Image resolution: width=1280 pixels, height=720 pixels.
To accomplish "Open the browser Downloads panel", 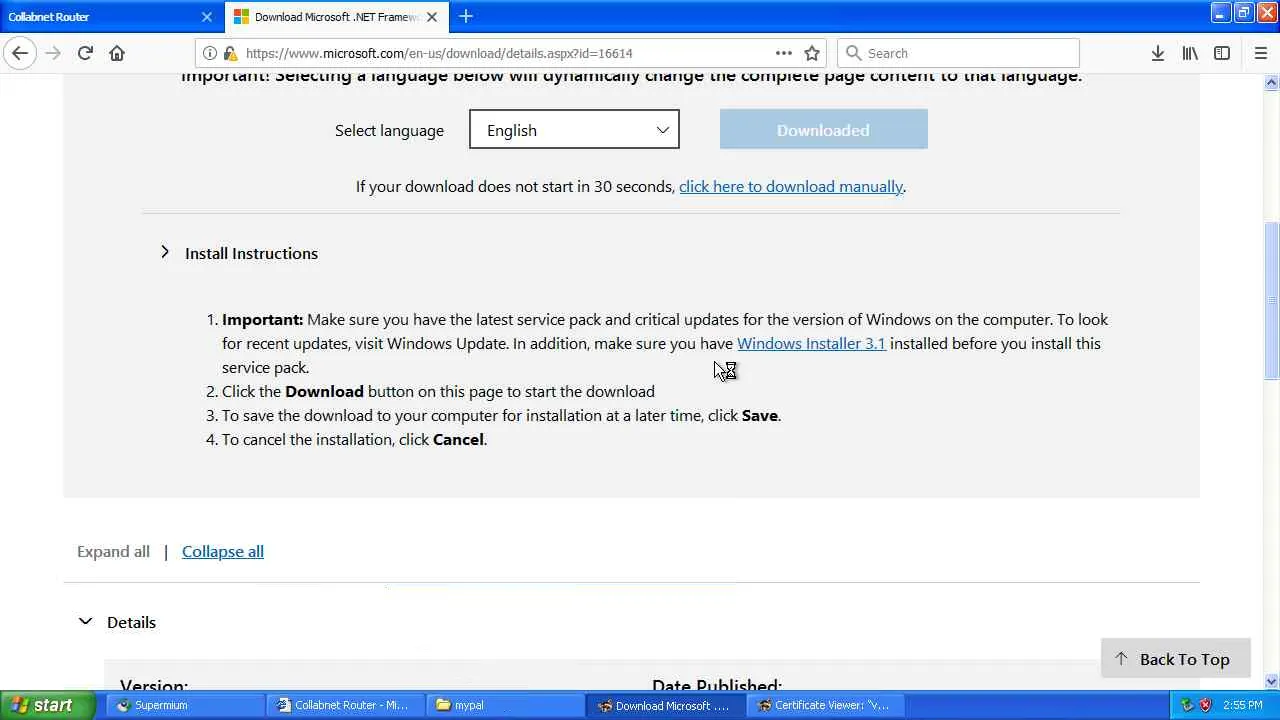I will [1158, 53].
